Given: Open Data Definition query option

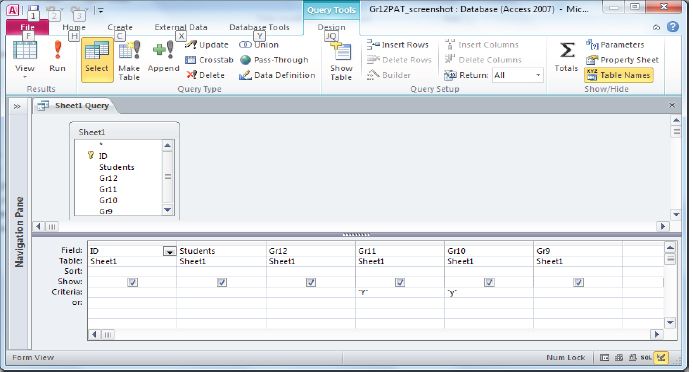Looking at the screenshot, I should pyautogui.click(x=277, y=75).
